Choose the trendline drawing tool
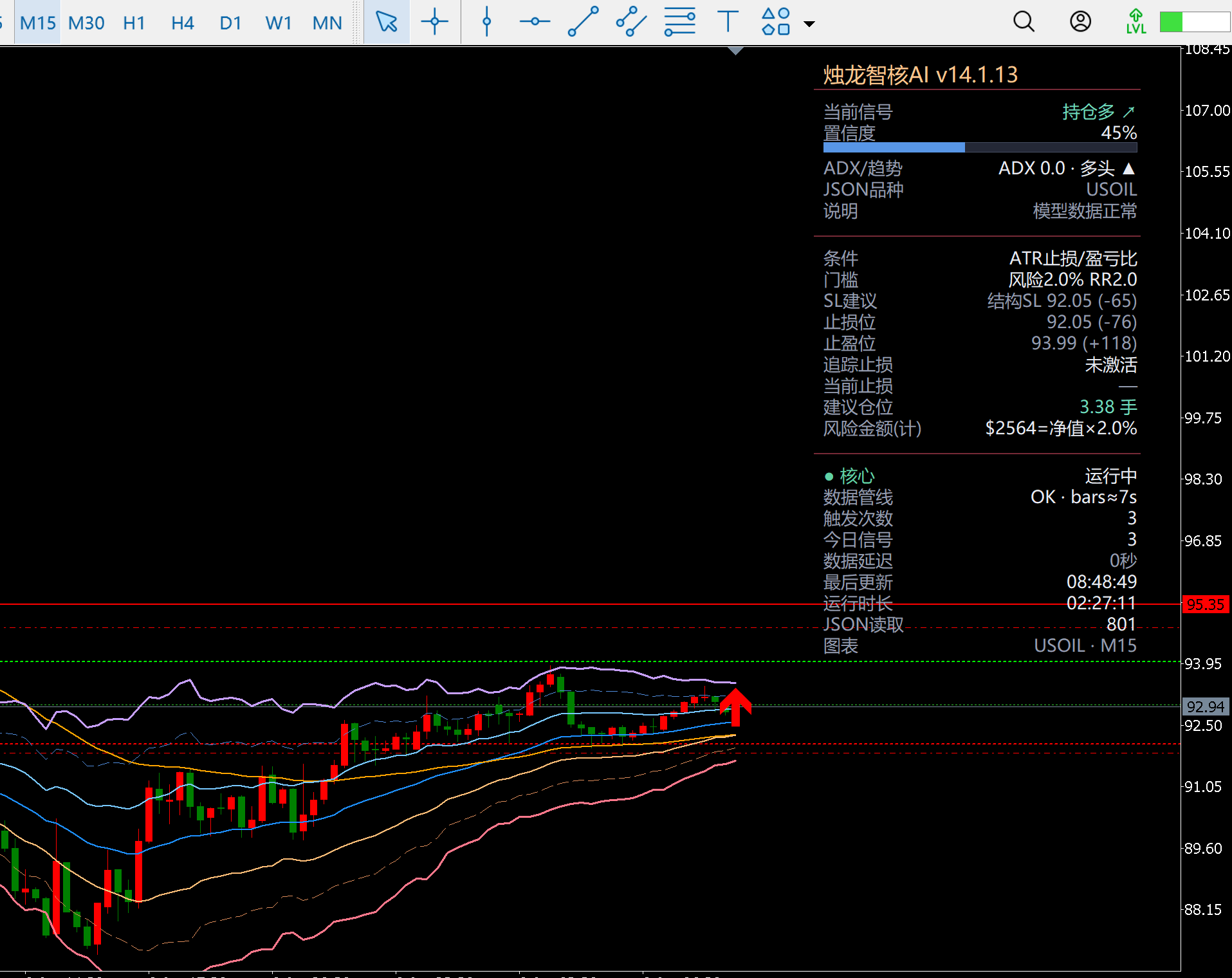The image size is (1232, 978). [x=584, y=22]
